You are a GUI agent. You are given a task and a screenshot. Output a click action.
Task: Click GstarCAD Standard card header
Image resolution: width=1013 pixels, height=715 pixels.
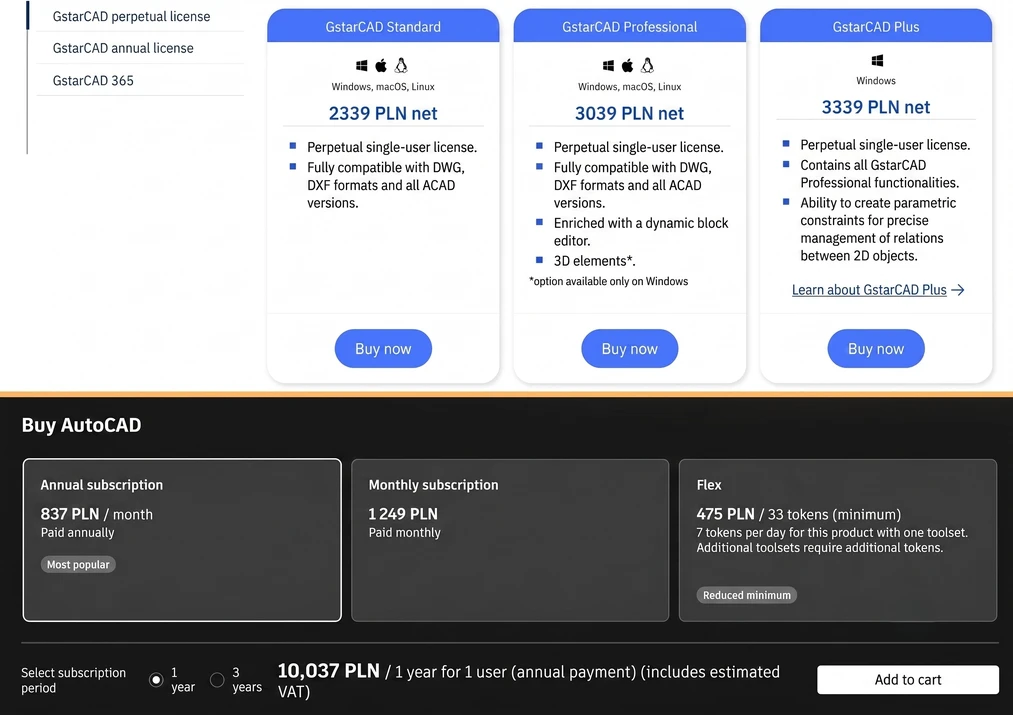(383, 26)
